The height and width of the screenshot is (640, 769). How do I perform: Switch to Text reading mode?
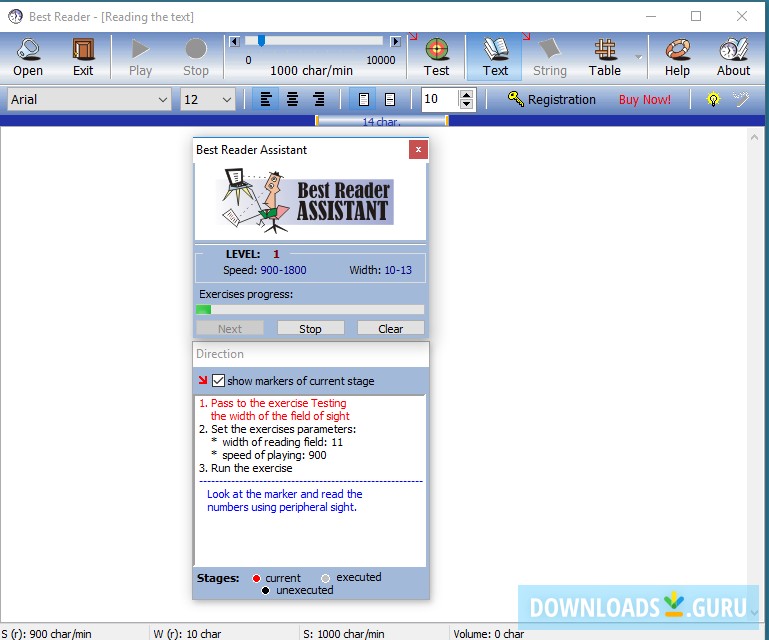pyautogui.click(x=495, y=57)
